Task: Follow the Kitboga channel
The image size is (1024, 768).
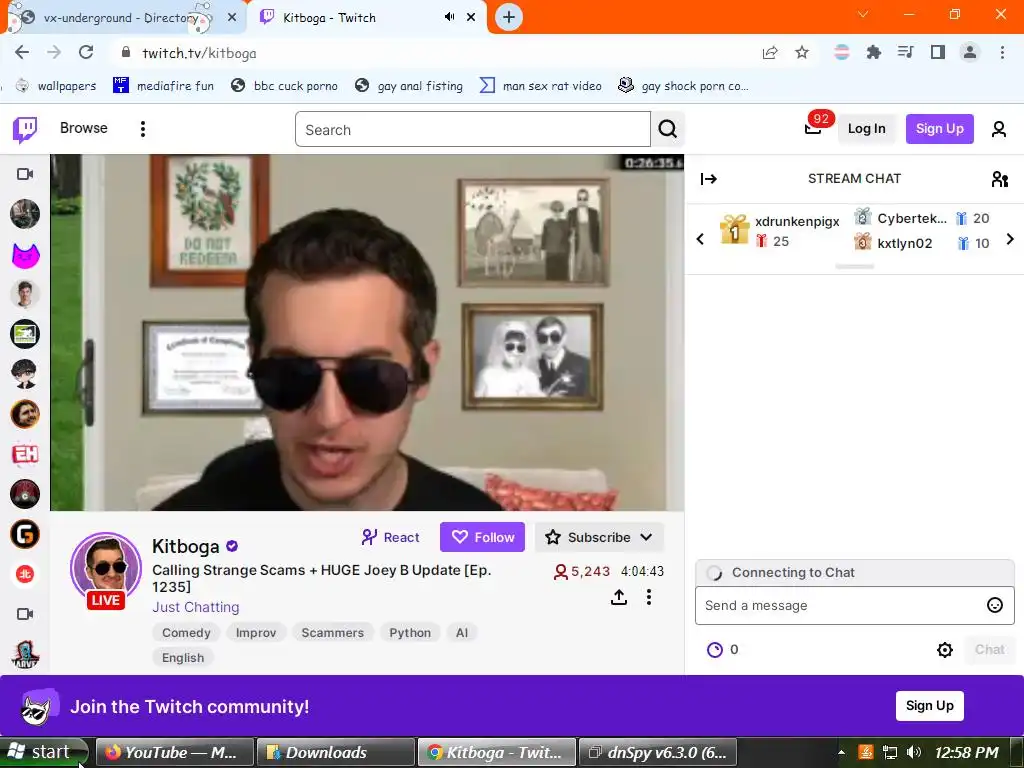Action: pos(482,537)
